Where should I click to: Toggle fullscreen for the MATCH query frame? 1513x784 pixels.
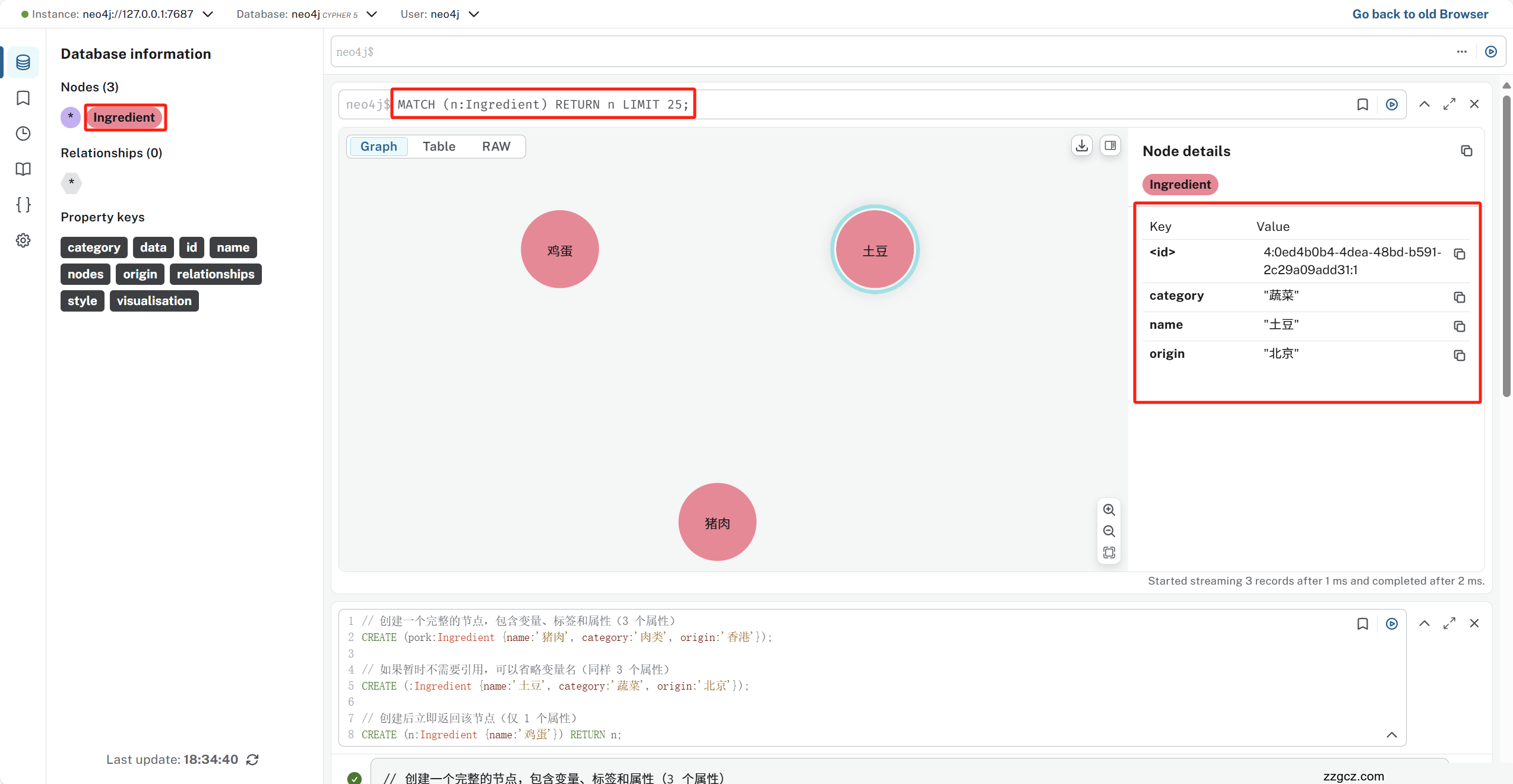pyautogui.click(x=1449, y=104)
